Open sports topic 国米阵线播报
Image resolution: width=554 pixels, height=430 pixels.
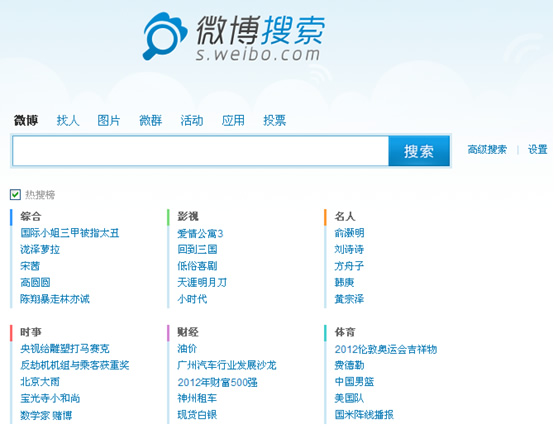click(364, 414)
